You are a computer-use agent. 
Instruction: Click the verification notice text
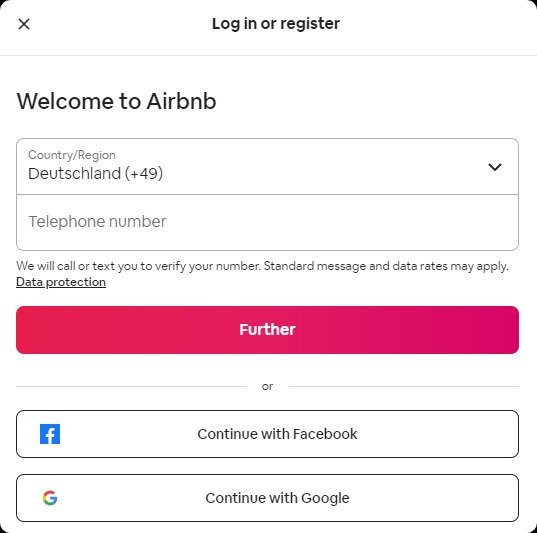(x=262, y=266)
